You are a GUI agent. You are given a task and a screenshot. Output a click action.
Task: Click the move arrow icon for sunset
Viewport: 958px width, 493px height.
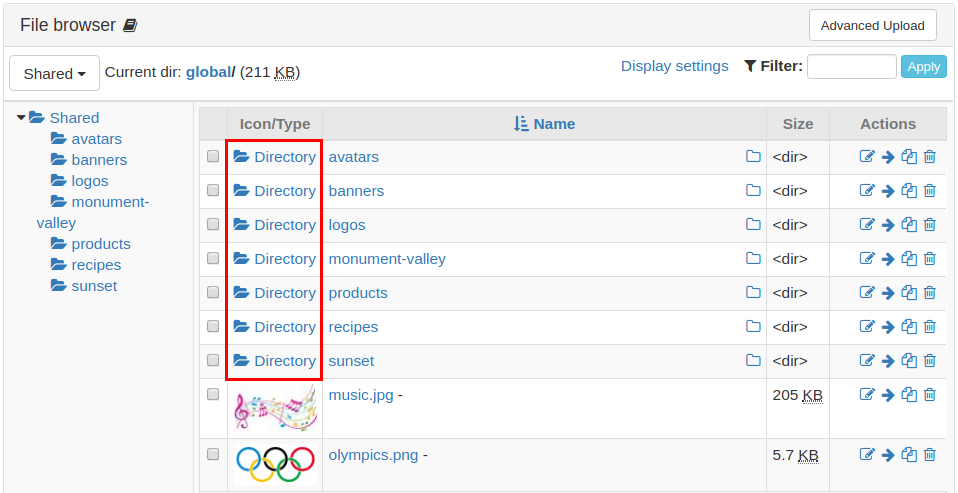coord(888,361)
